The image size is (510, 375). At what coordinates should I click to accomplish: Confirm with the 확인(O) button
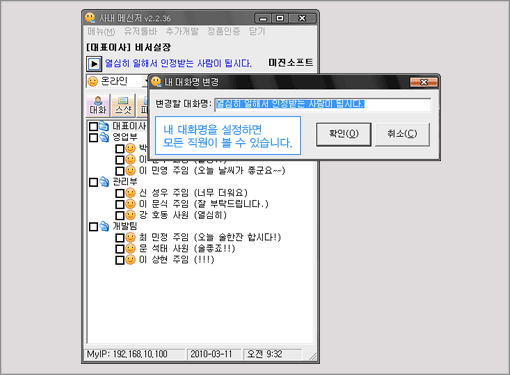[343, 134]
